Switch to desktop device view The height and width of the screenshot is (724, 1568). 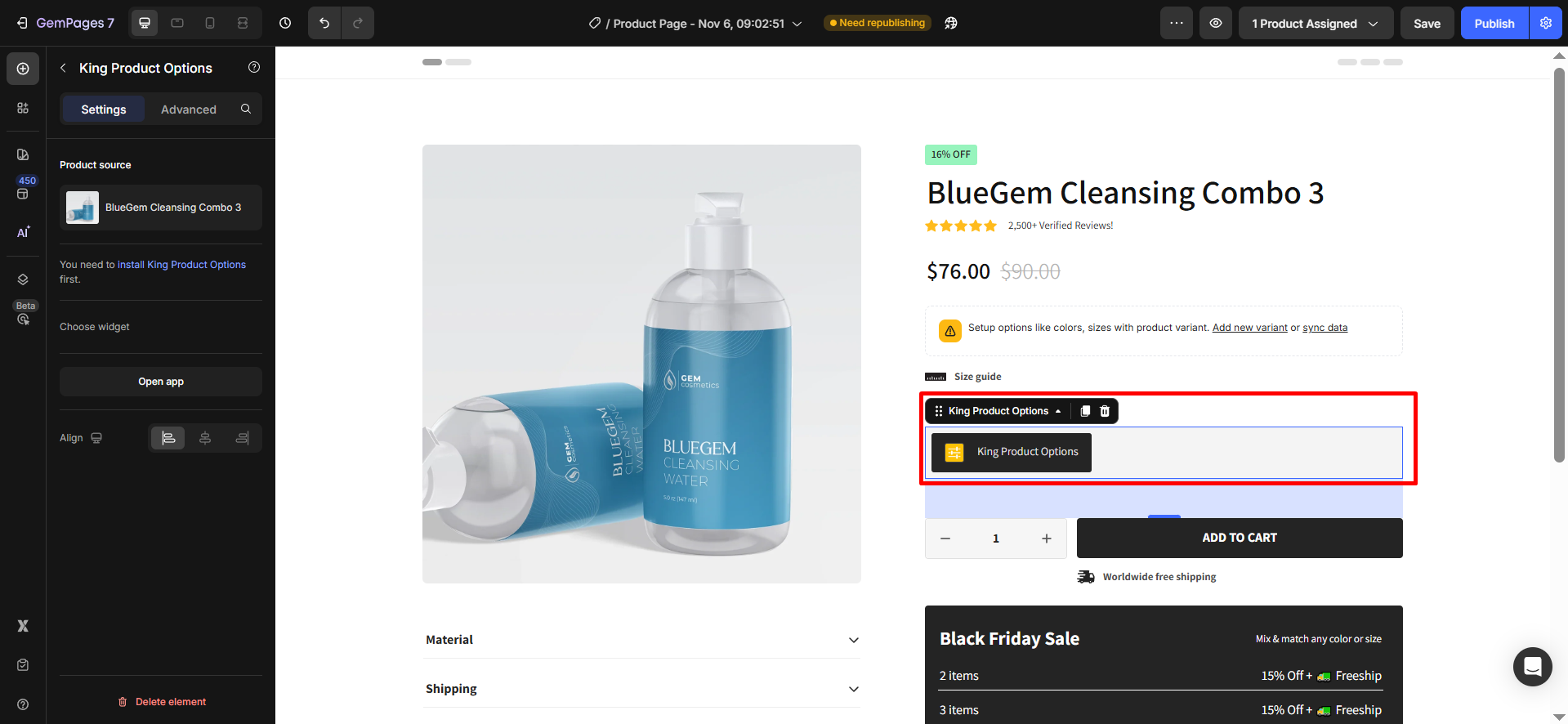145,23
